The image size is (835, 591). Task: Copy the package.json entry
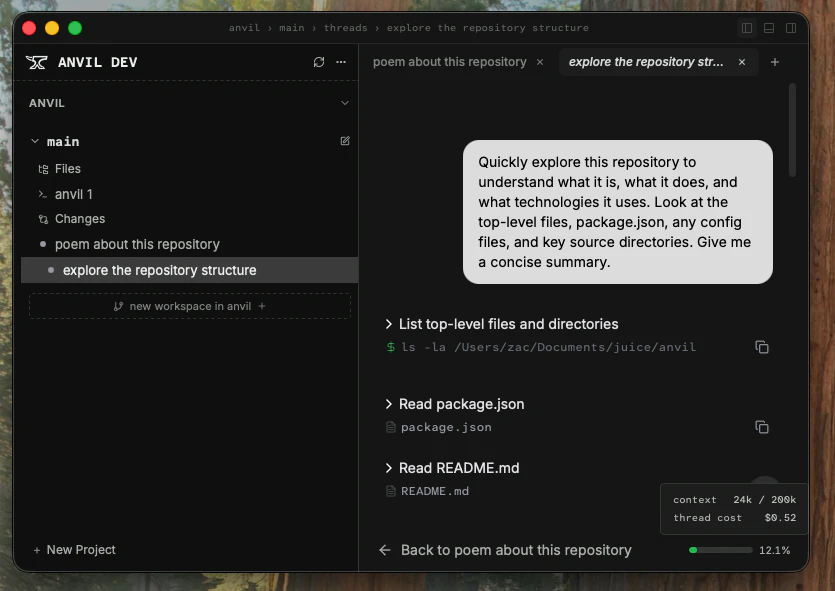click(x=762, y=427)
